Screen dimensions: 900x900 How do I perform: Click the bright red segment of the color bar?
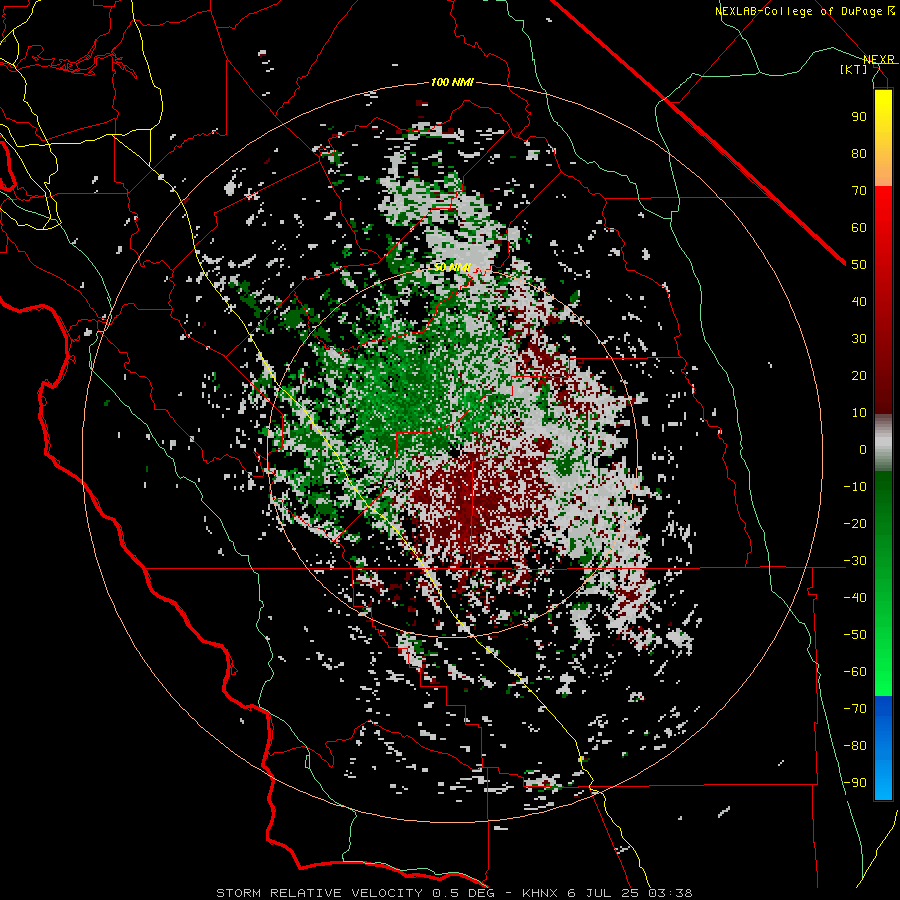(x=883, y=224)
